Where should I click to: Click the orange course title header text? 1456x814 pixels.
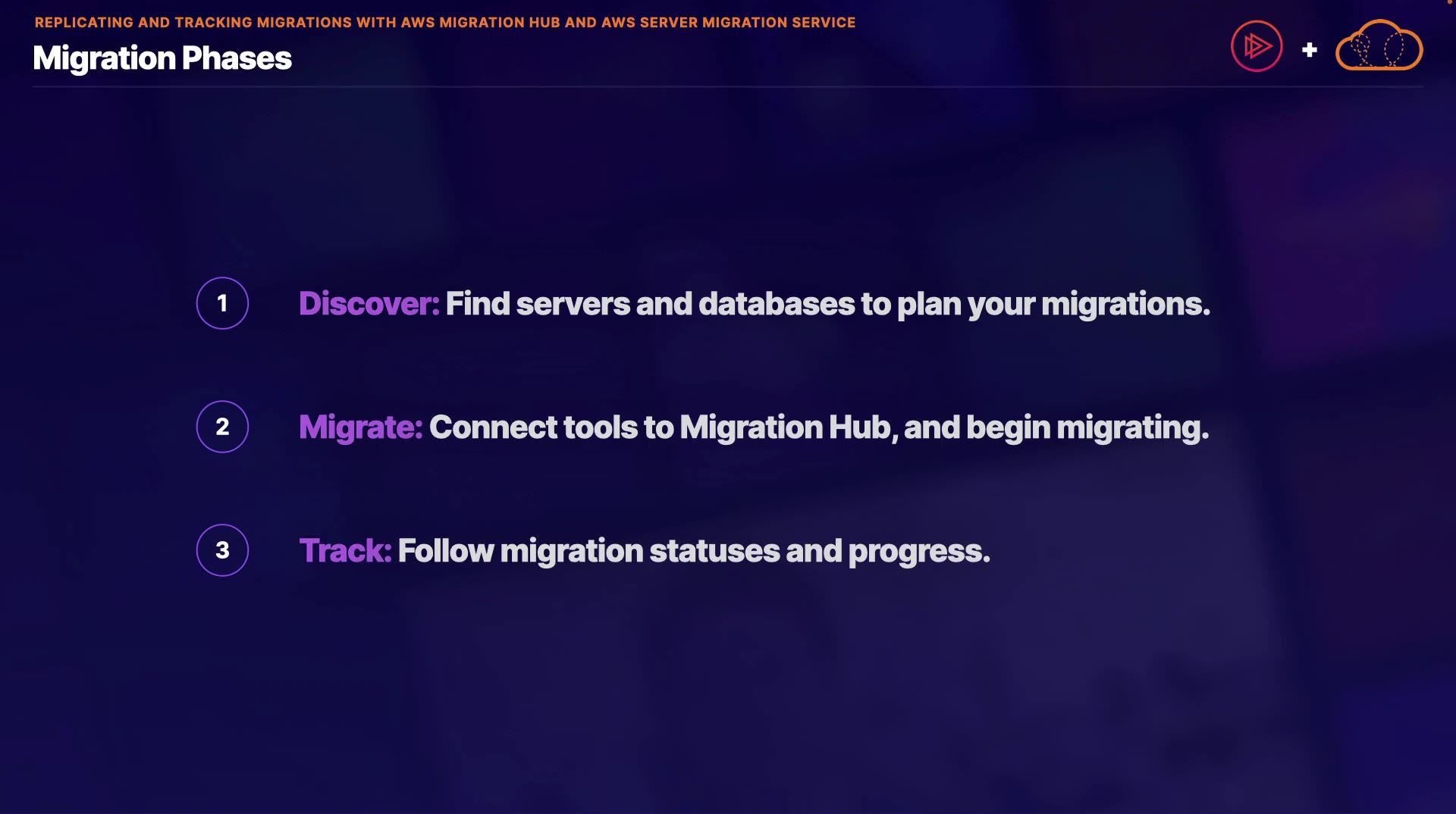[x=445, y=23]
